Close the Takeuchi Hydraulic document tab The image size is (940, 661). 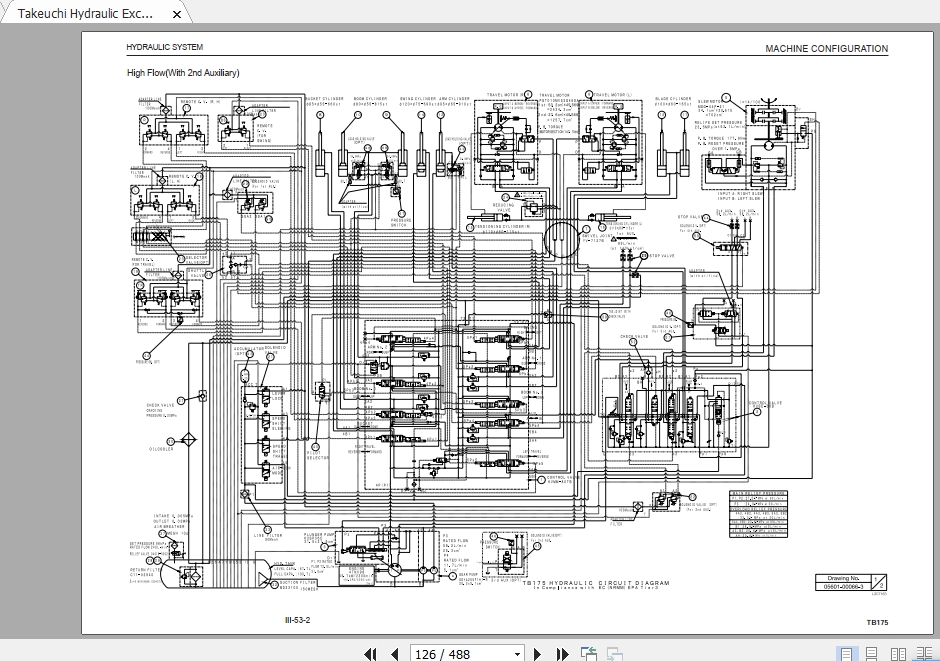click(177, 14)
